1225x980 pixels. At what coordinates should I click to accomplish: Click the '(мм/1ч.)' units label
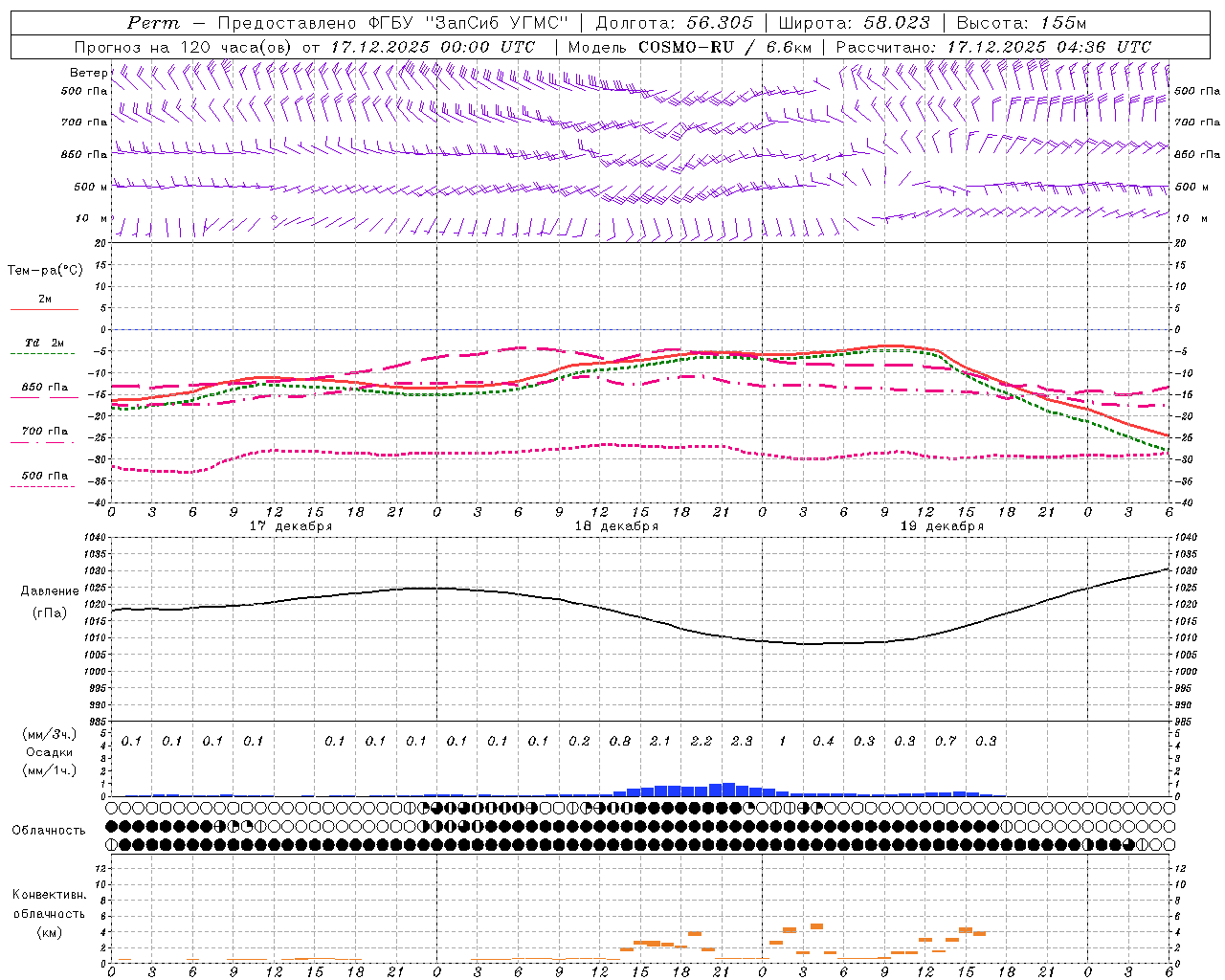(49, 770)
